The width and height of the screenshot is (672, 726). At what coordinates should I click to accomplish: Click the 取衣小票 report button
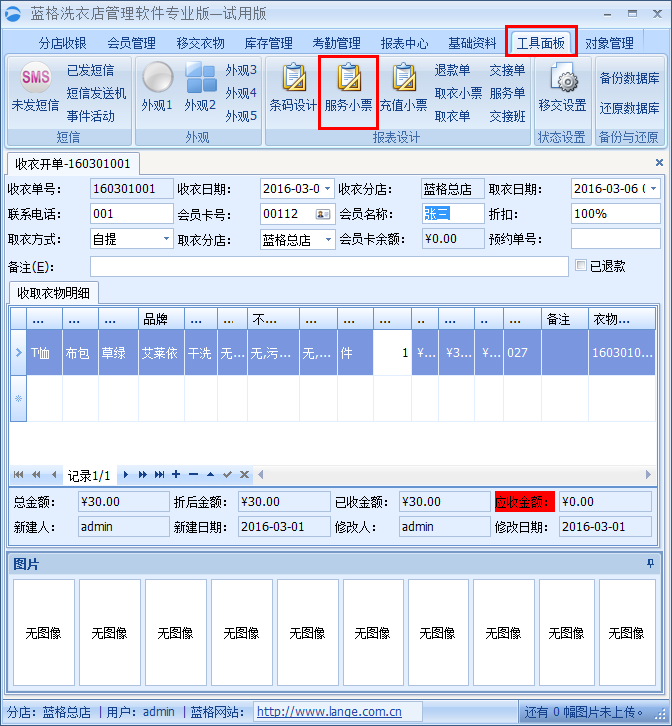[458, 94]
